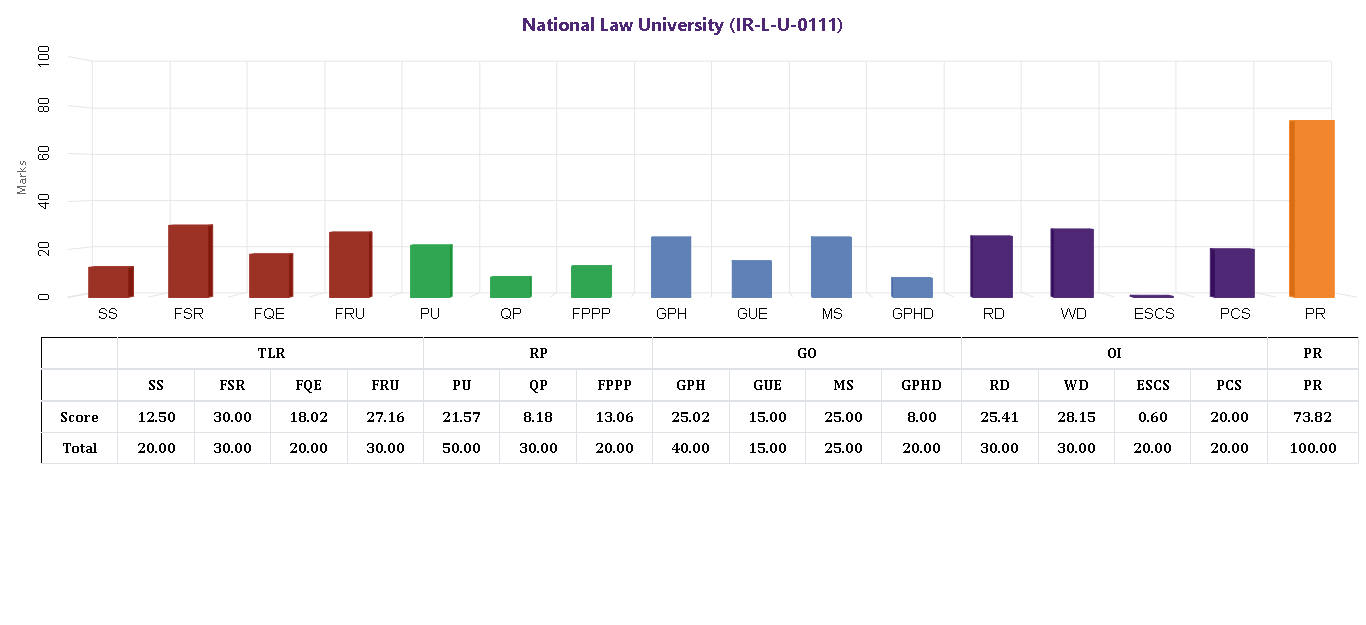Select score cell 0.60 under ESCS
The image size is (1366, 625).
pyautogui.click(x=1153, y=417)
